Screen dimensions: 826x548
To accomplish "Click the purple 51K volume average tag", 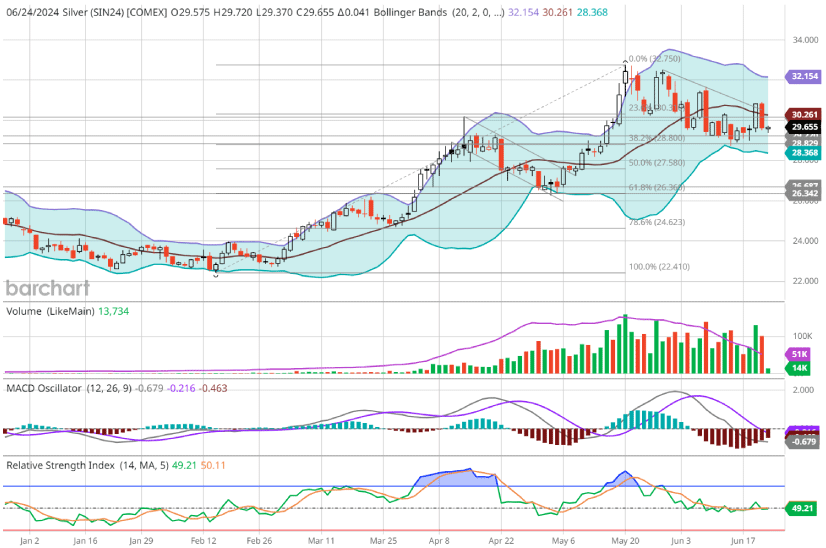I will click(x=799, y=354).
